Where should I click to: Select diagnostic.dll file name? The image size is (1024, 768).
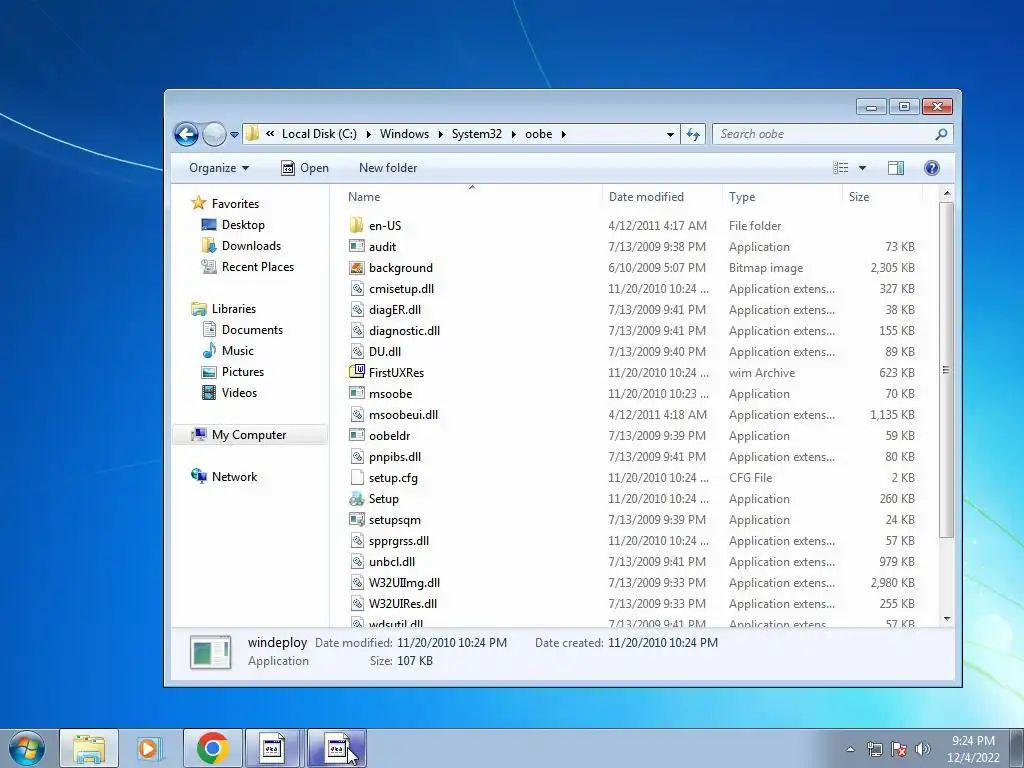coord(404,330)
